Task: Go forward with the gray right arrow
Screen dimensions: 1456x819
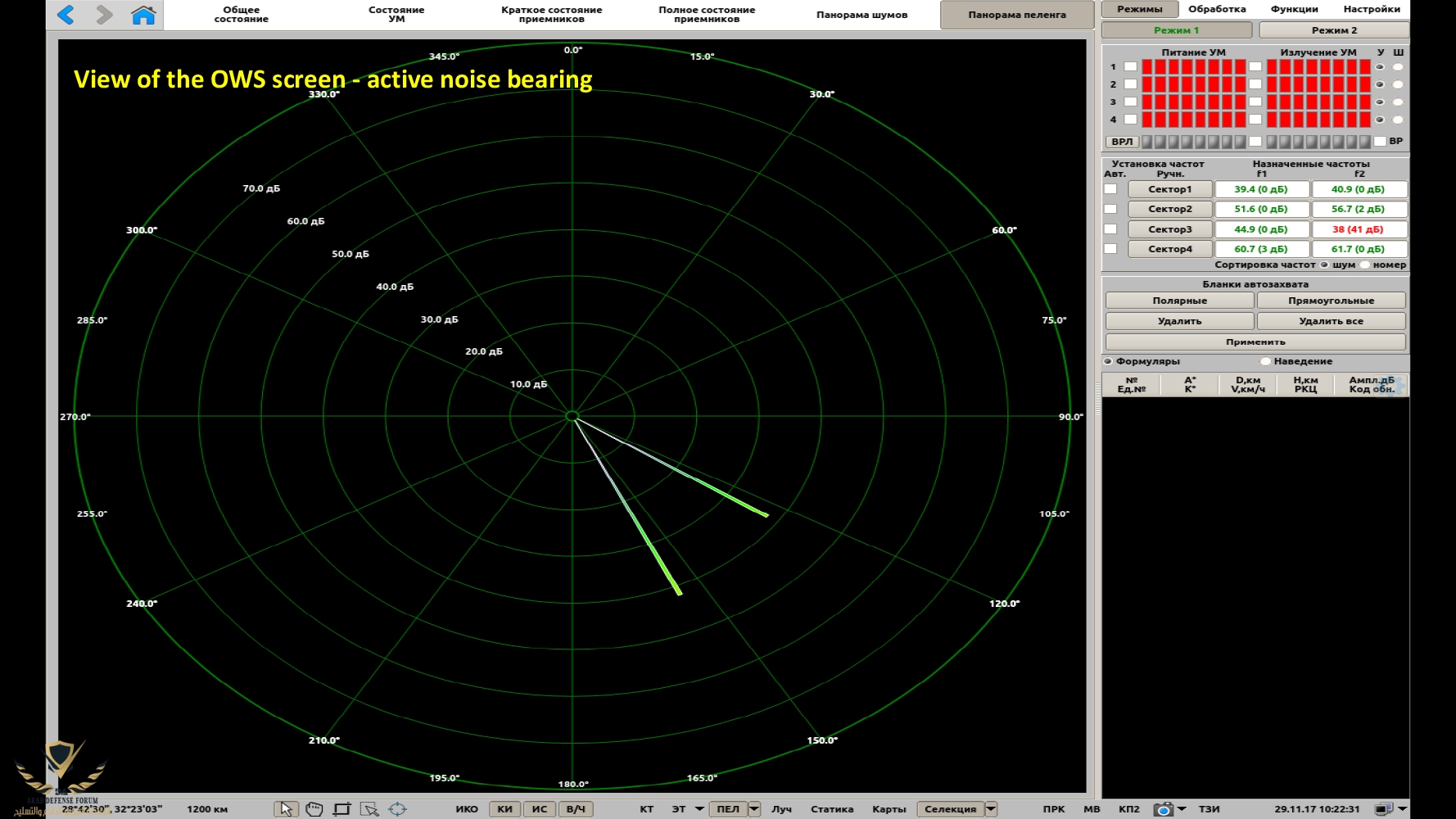Action: (104, 14)
